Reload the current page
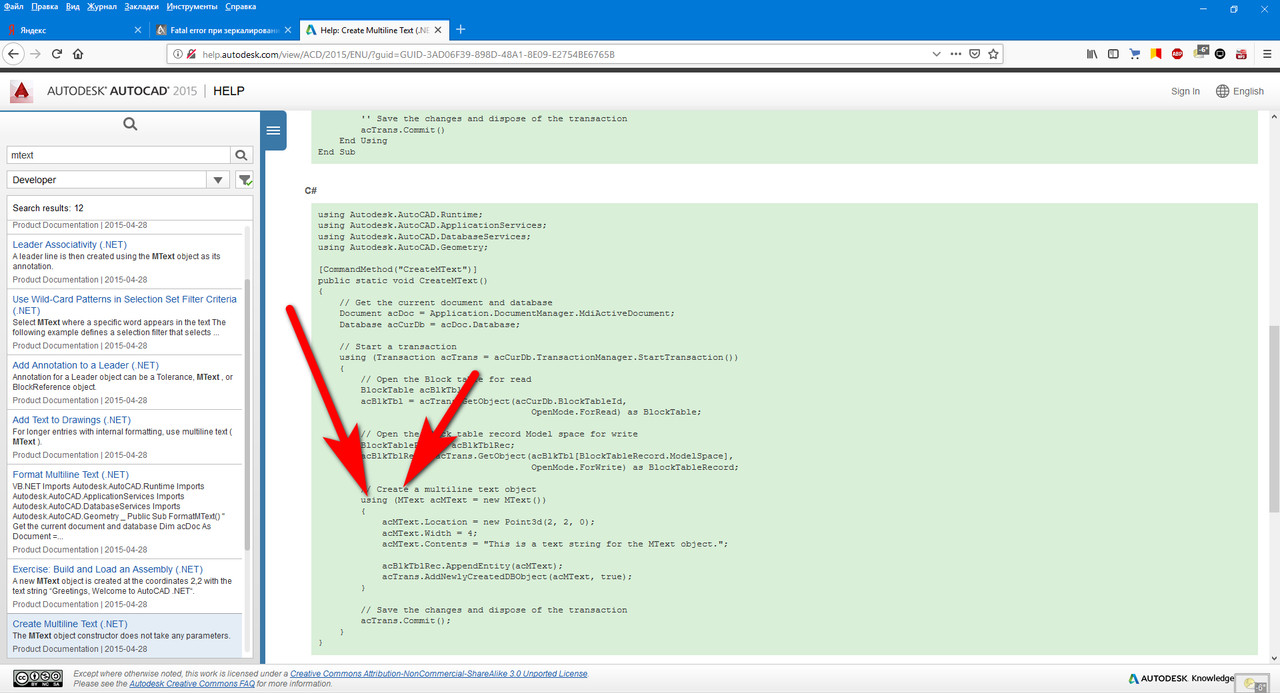Viewport: 1280px width, 693px height. pyautogui.click(x=57, y=54)
